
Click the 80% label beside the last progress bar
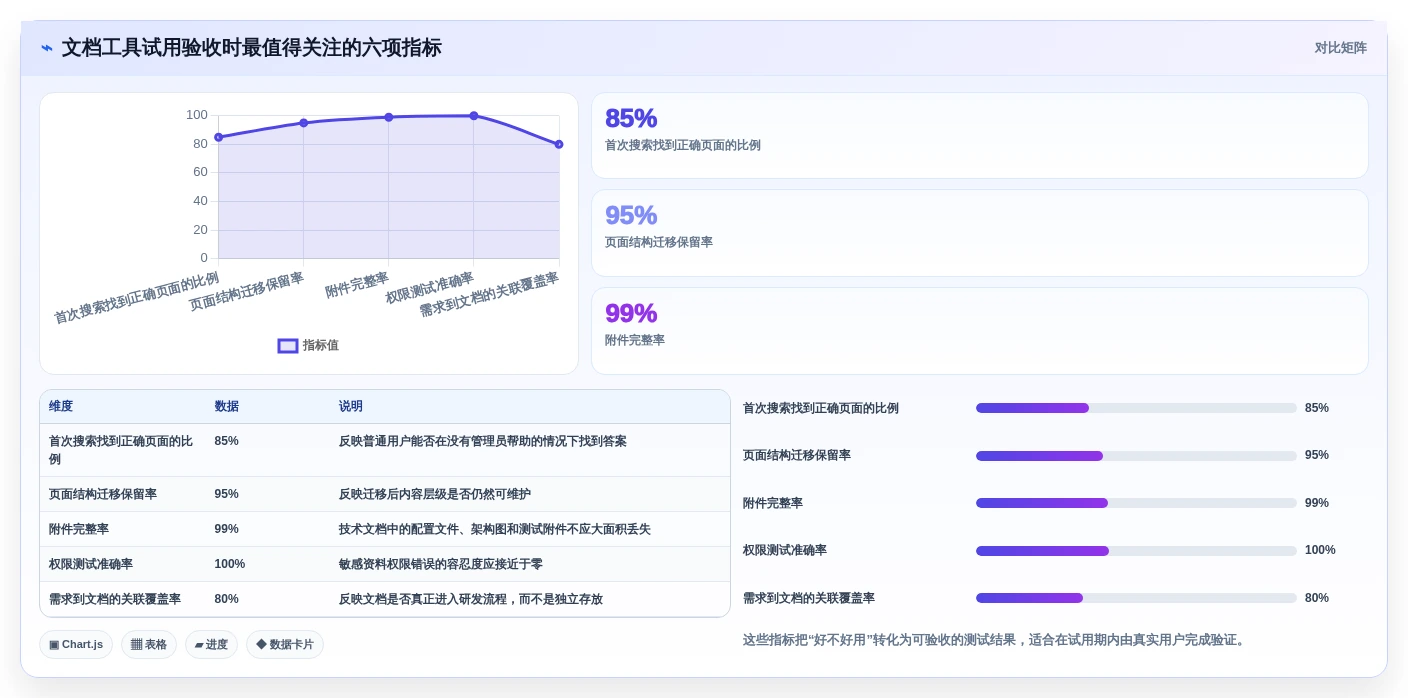(1317, 598)
